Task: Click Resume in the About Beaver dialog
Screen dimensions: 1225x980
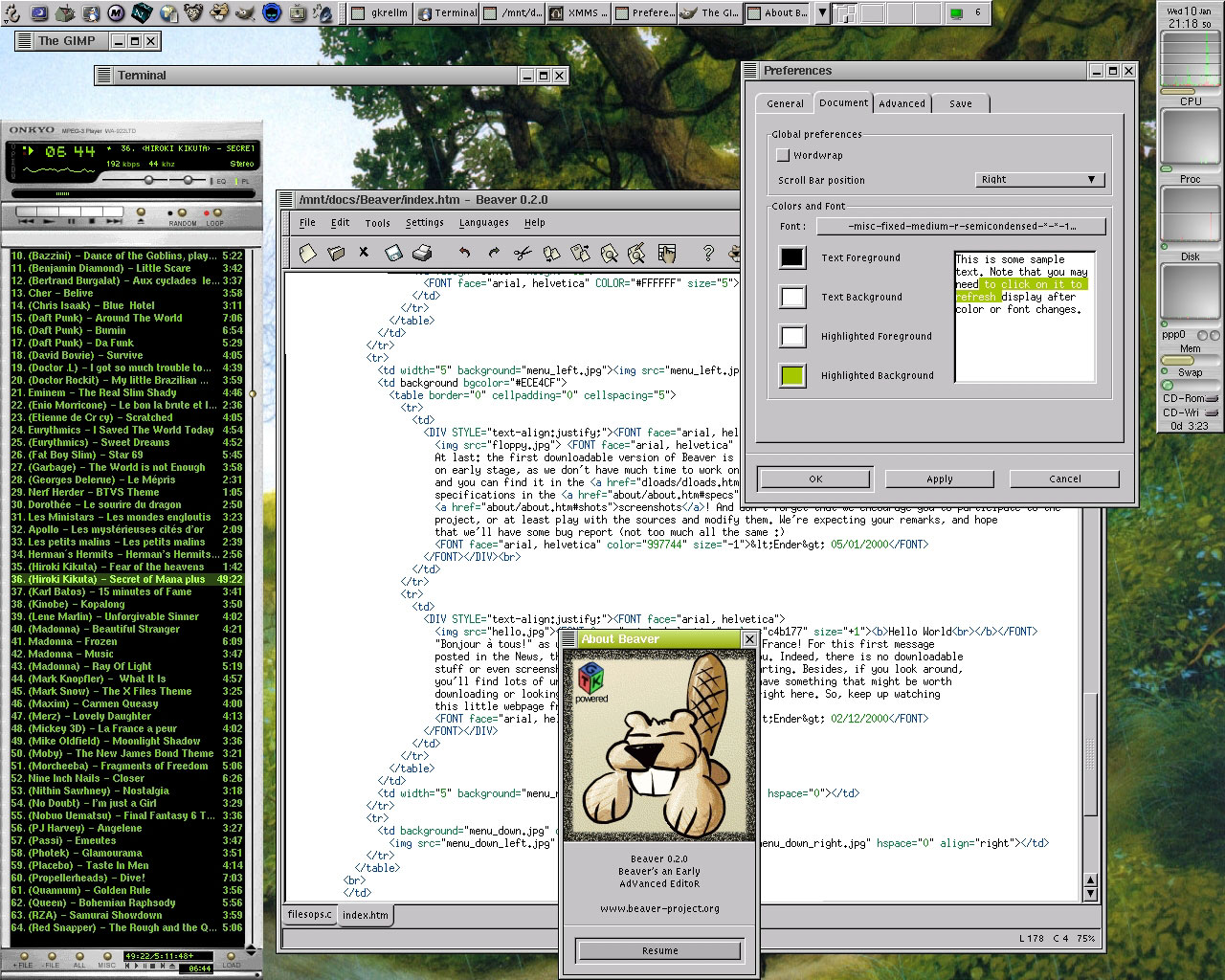Action: 659,950
